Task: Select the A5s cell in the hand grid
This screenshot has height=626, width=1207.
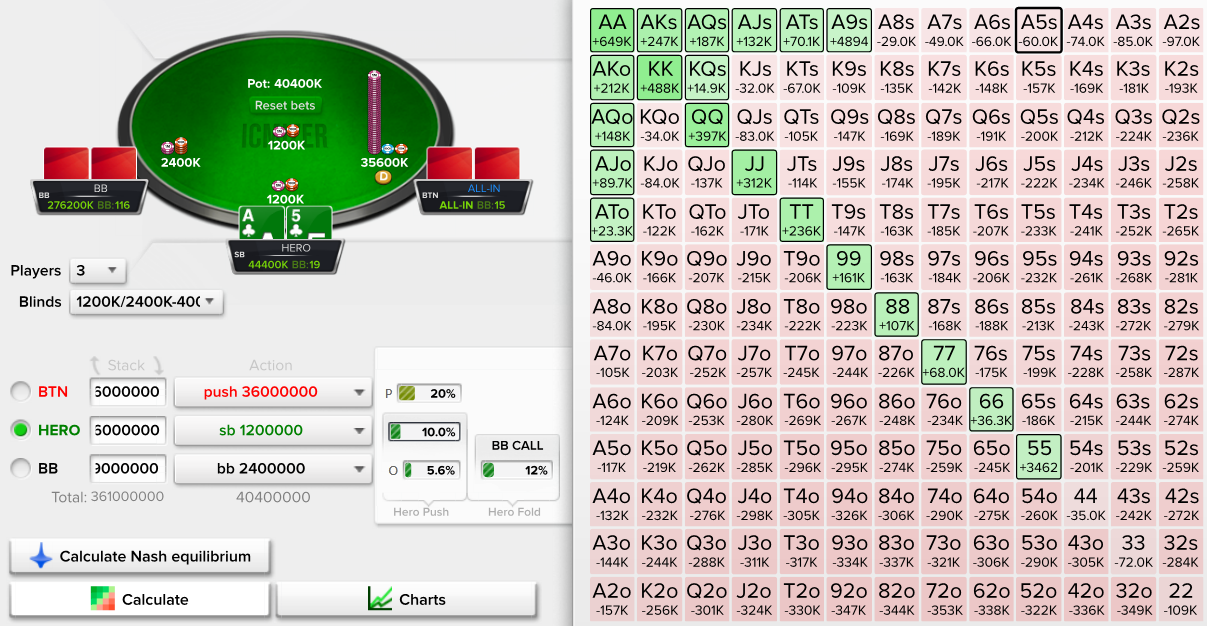Action: [1038, 30]
